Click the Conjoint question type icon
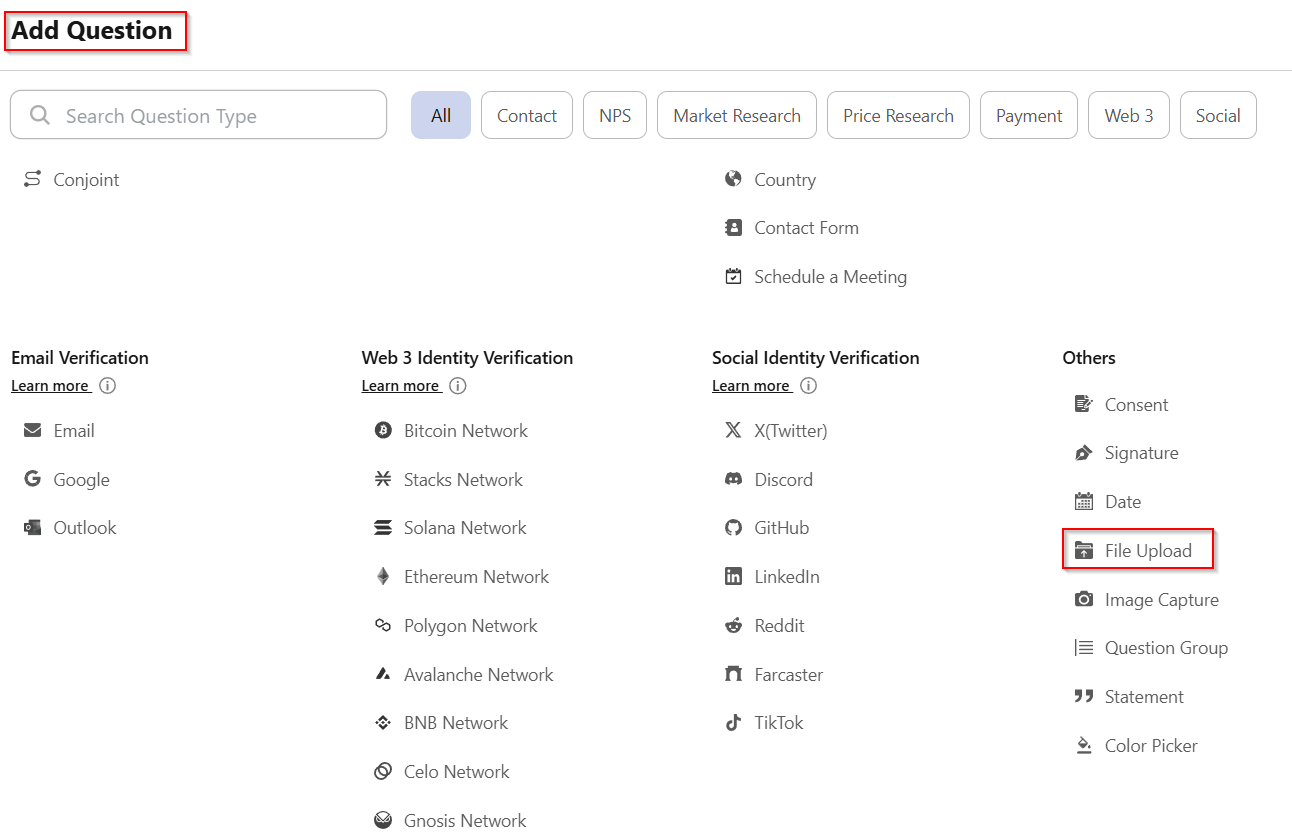Image resolution: width=1292 pixels, height=838 pixels. click(x=33, y=179)
